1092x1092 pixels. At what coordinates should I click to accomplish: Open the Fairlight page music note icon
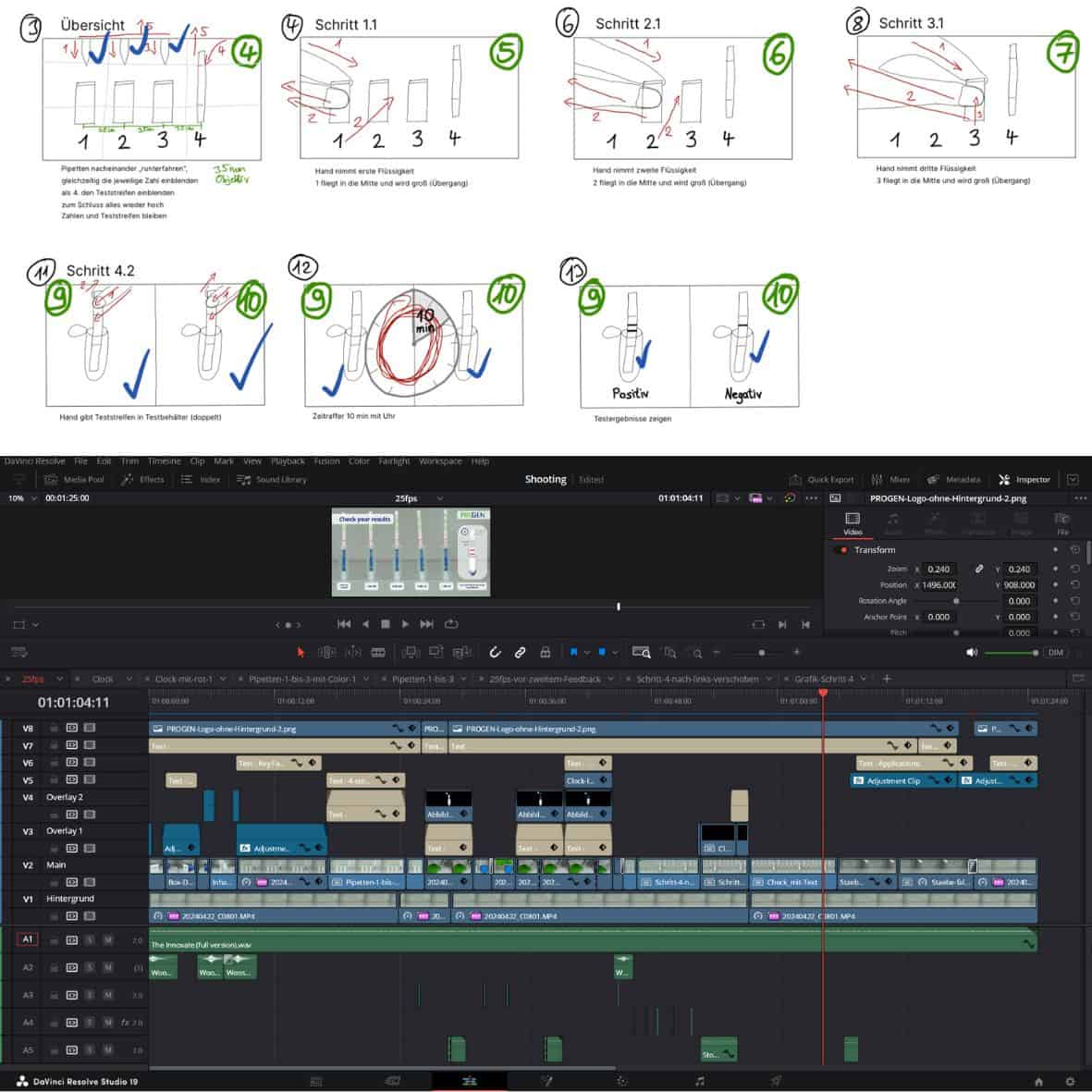(700, 1081)
